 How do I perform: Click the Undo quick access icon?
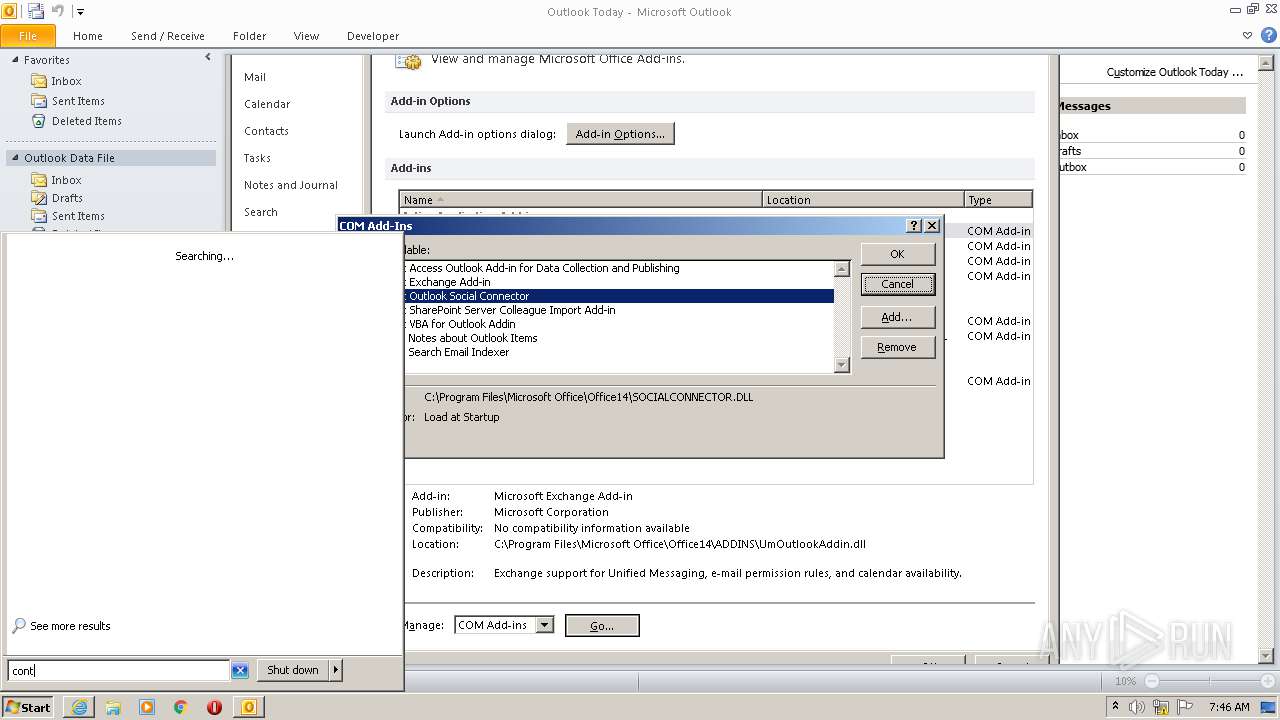(x=57, y=11)
